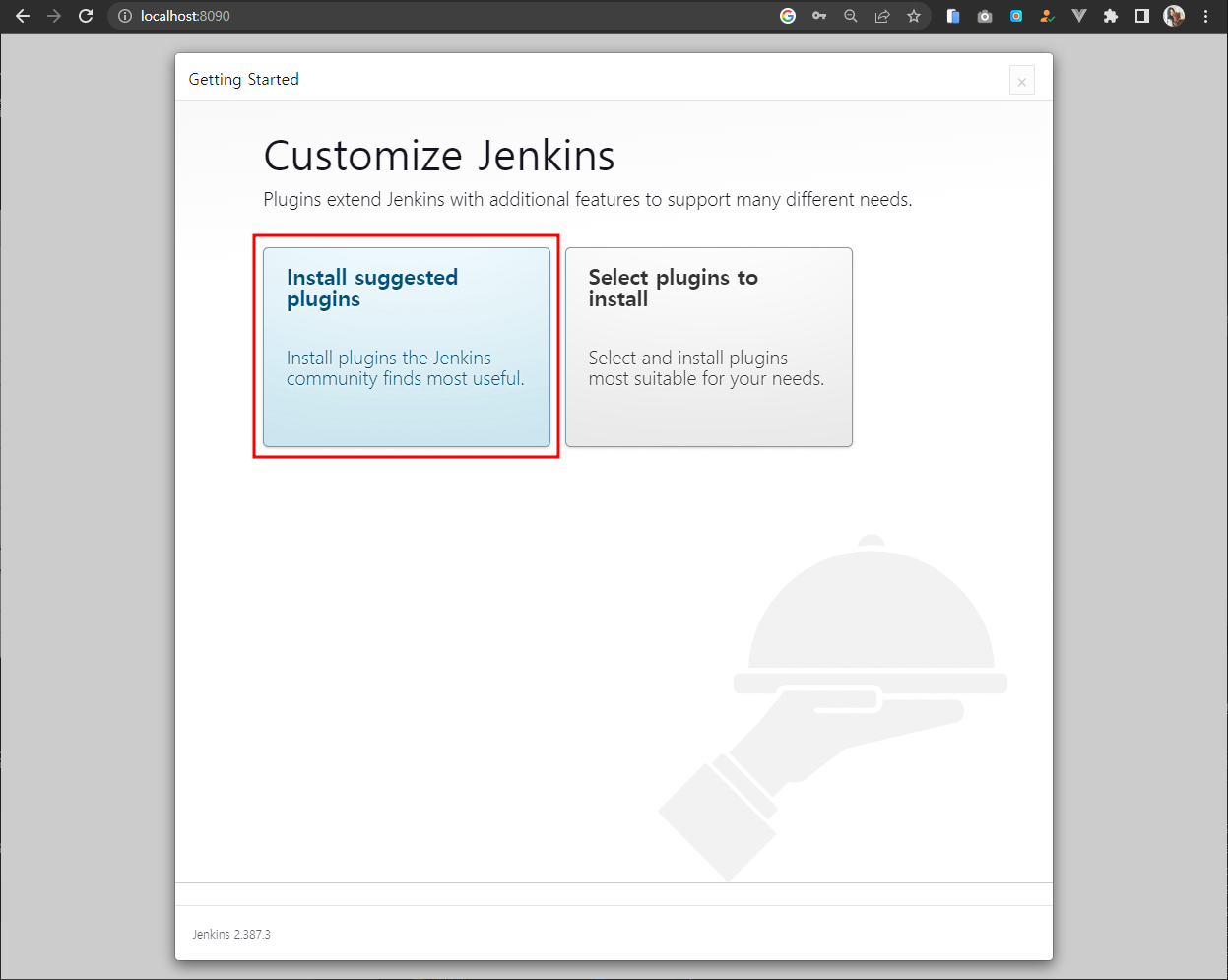The image size is (1228, 980).
Task: Click the Jenkins 2.387.3 version text
Action: point(231,934)
